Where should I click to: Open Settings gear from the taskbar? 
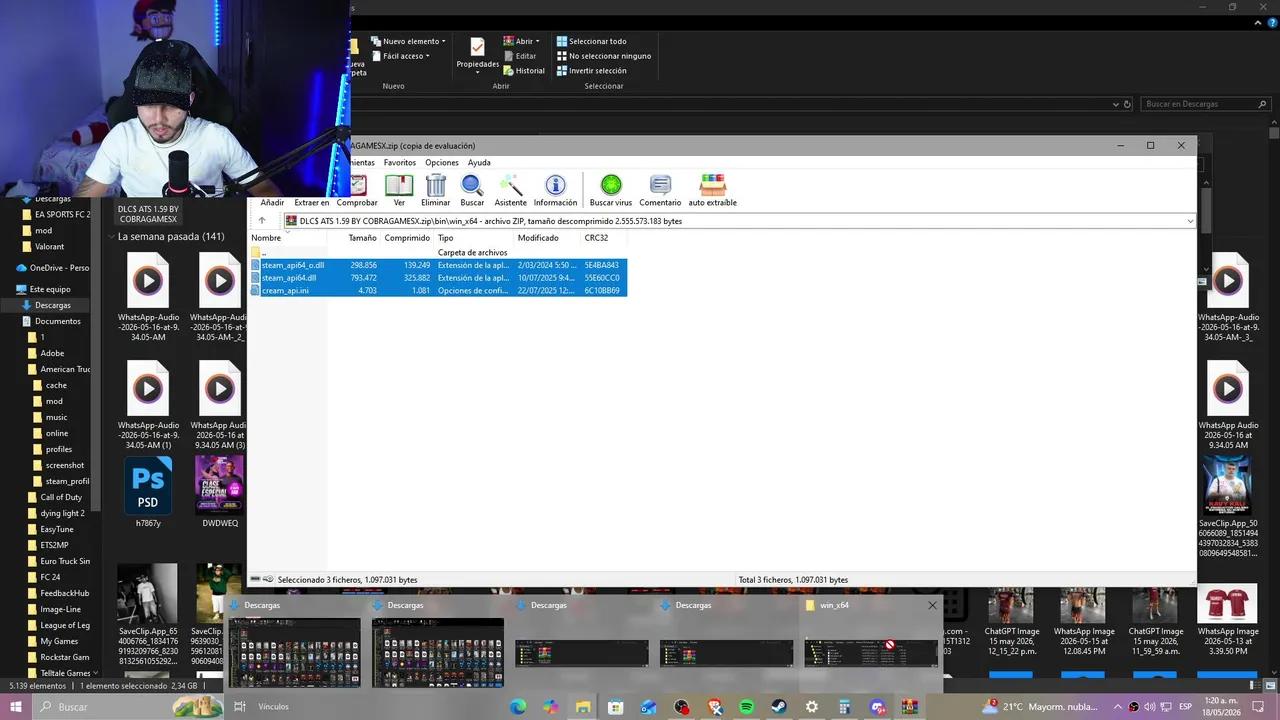click(x=811, y=707)
